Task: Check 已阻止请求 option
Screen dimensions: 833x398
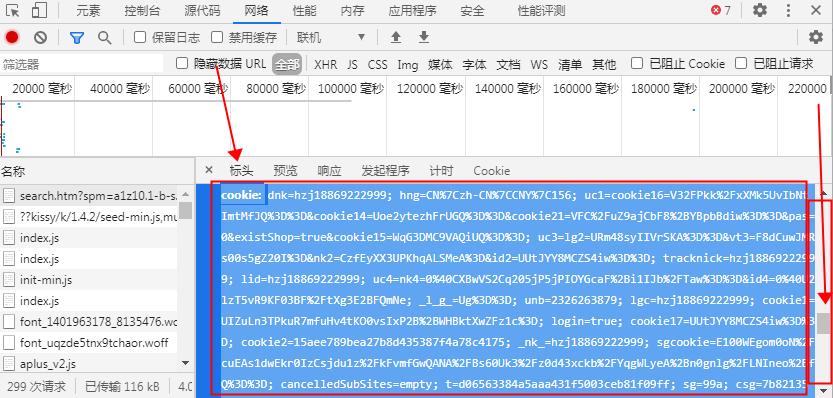Action: coord(741,63)
